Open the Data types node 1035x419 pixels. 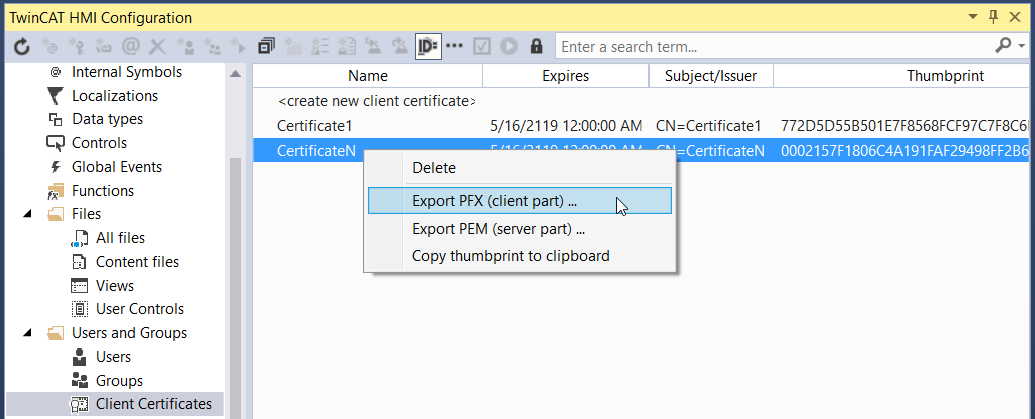click(107, 119)
